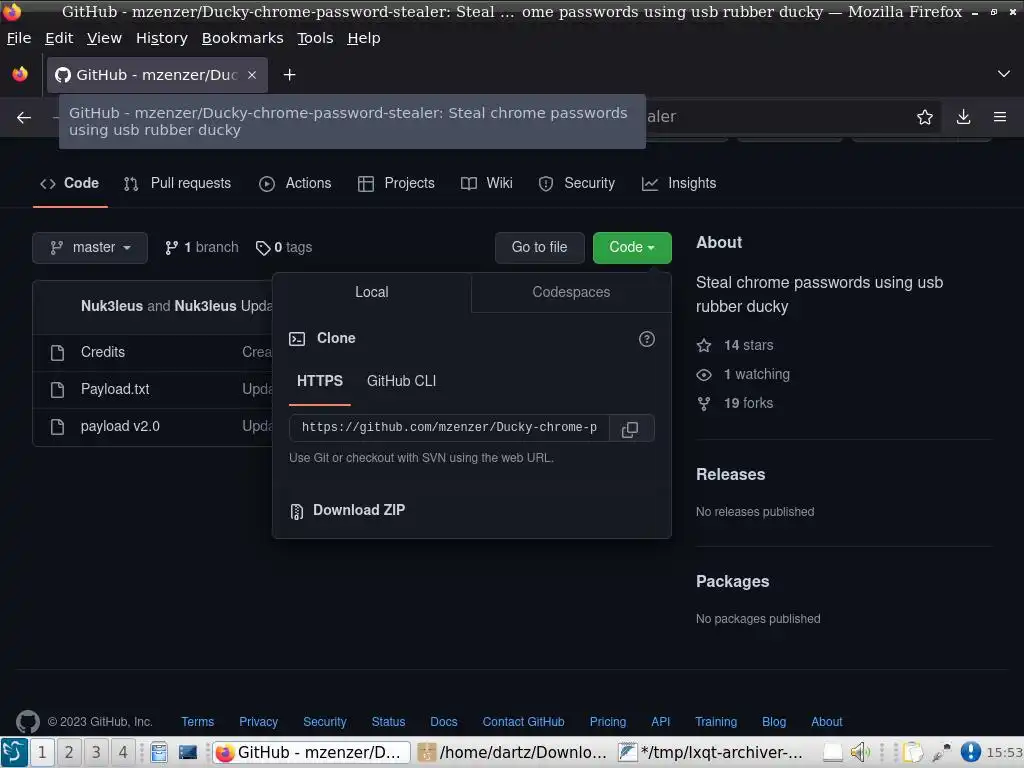Click the Firefox View icon in tab bar

point(20,74)
